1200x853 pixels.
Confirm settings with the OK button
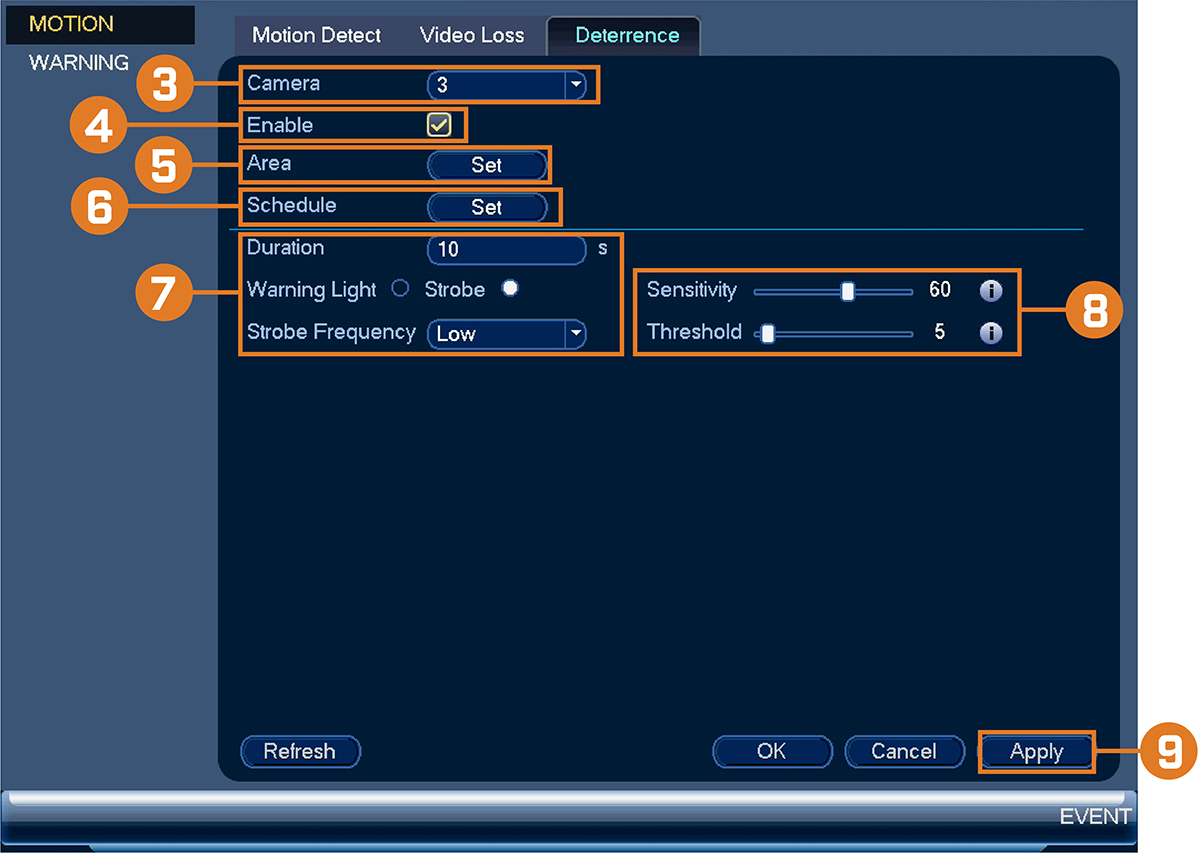[772, 751]
